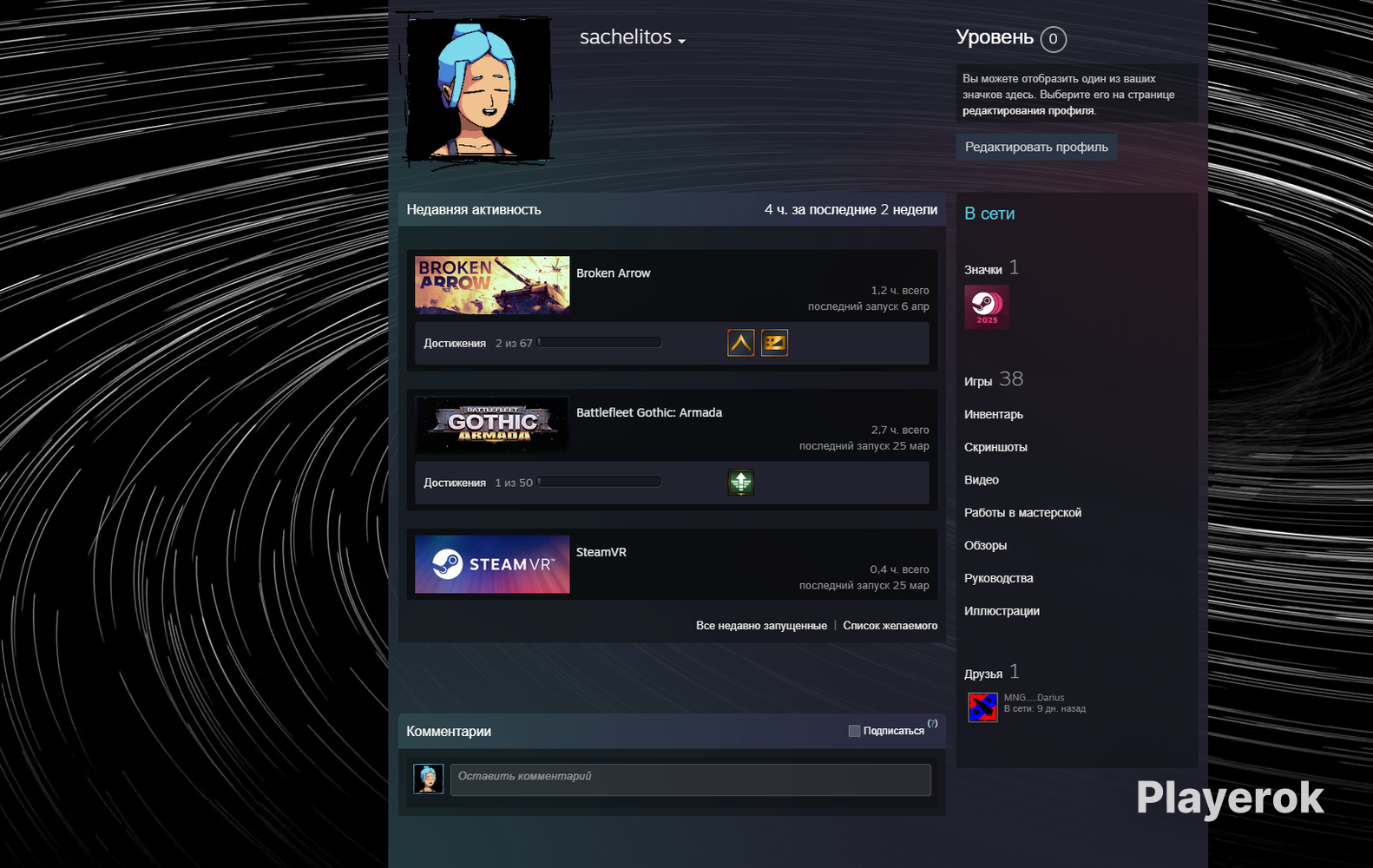The height and width of the screenshot is (868, 1373).
Task: Click the Редактировать профиль button
Action: point(1036,147)
